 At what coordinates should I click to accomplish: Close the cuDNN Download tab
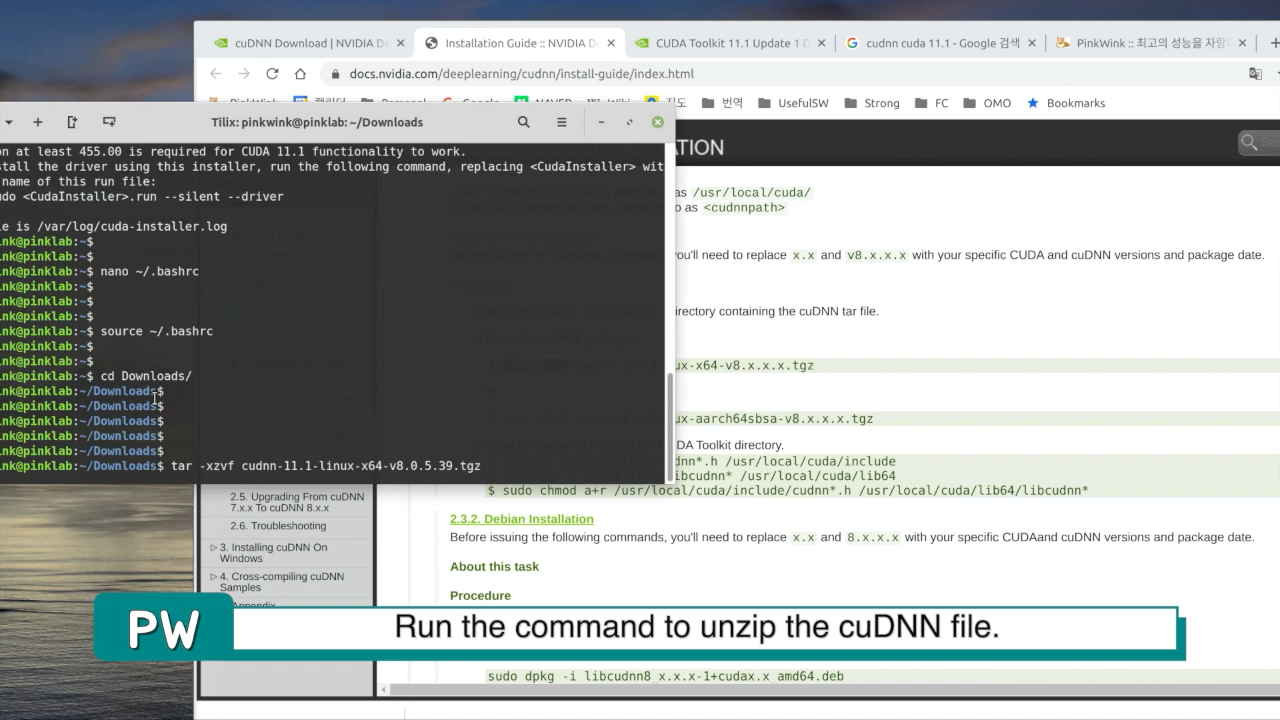click(400, 43)
